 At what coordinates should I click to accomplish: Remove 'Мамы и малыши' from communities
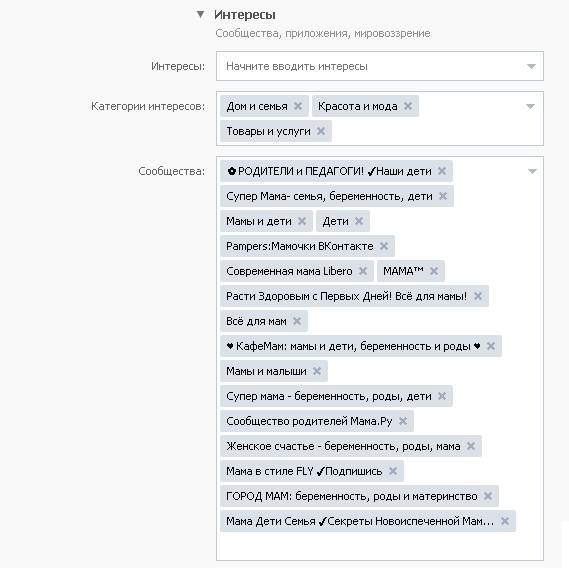click(317, 371)
